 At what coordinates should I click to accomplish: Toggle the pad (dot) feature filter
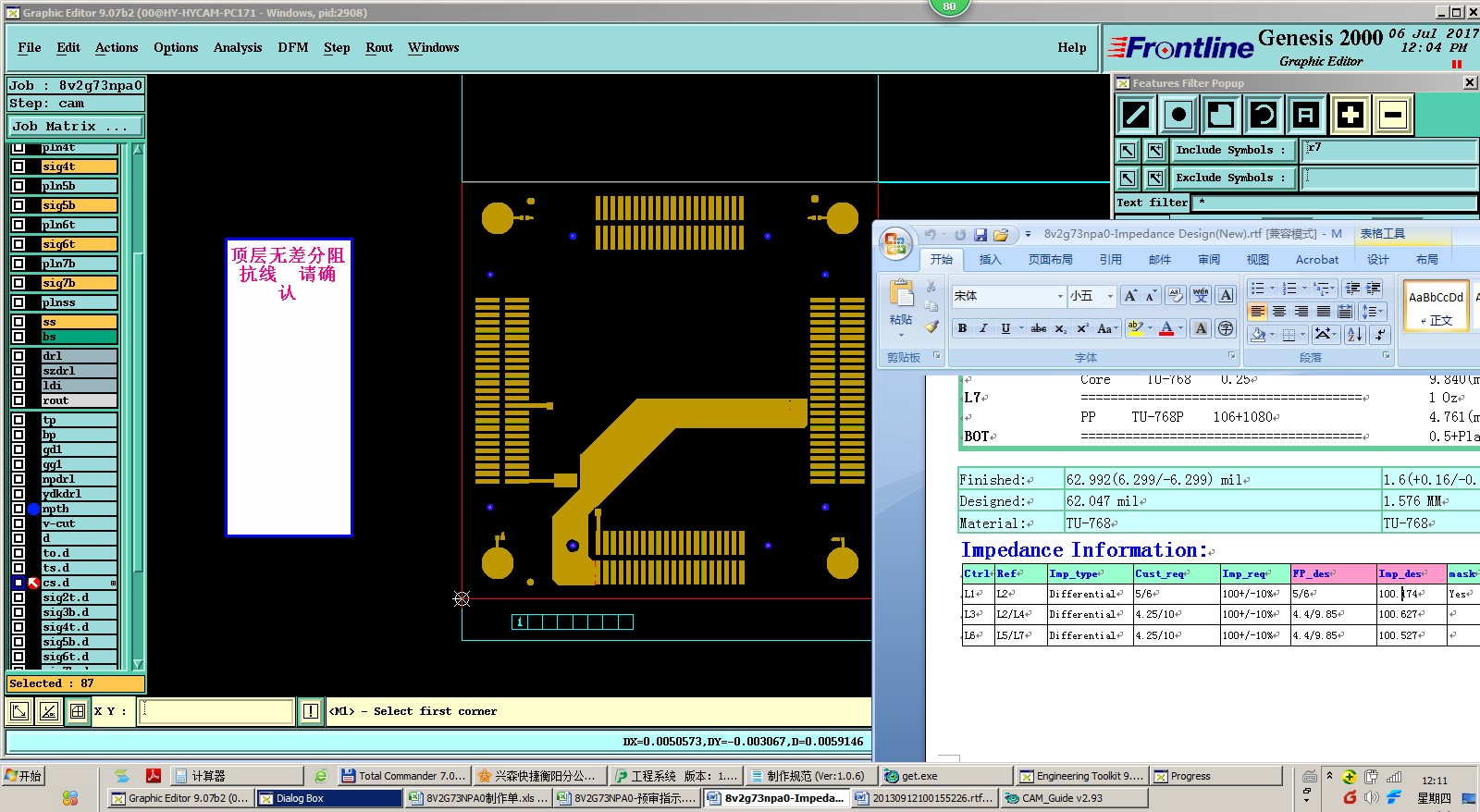[1178, 115]
